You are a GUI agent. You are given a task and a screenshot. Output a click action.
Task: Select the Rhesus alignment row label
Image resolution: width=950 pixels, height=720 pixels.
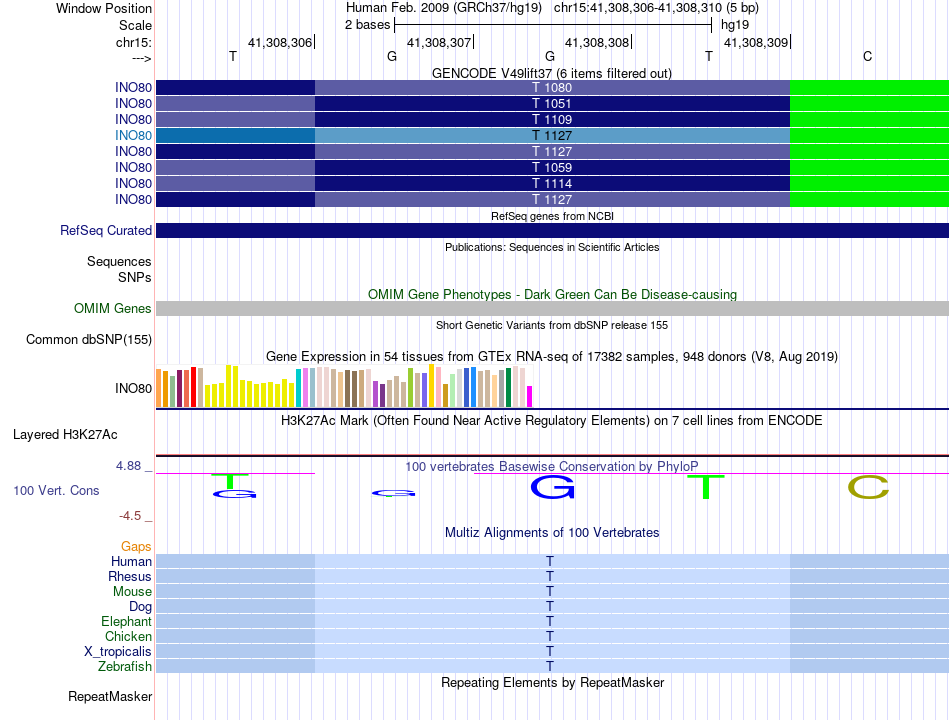(130, 576)
